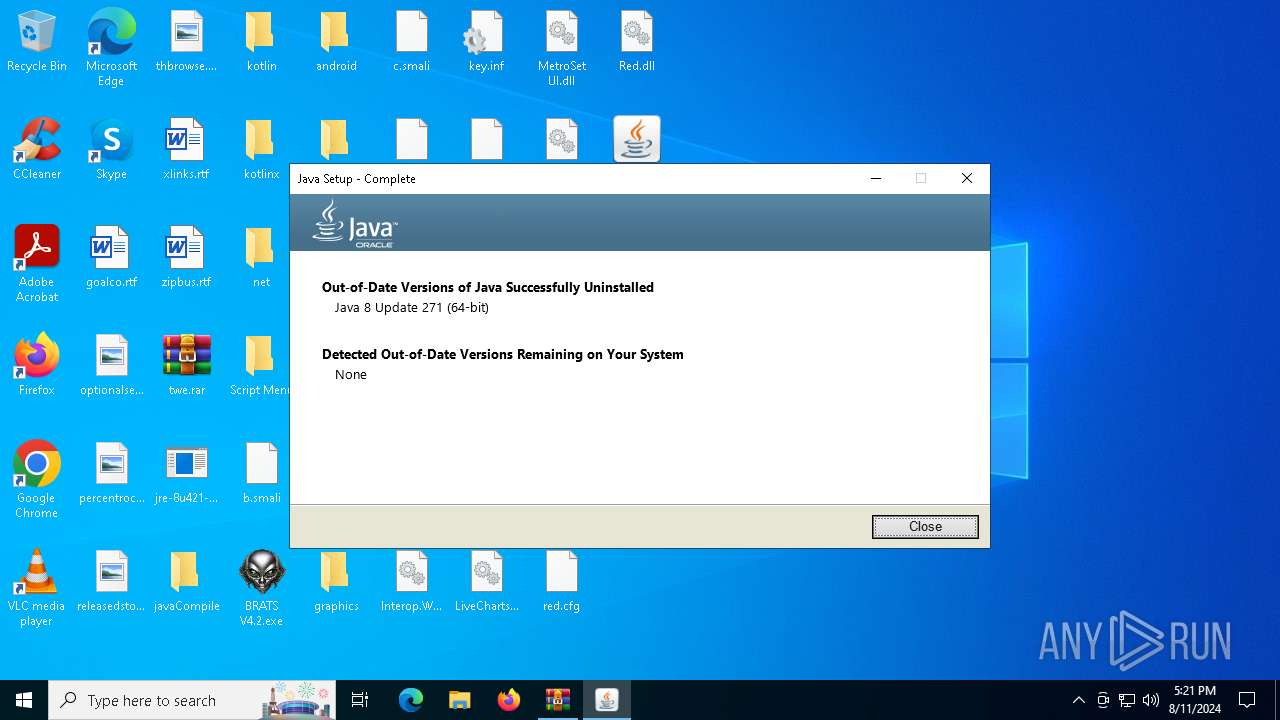Select the xlinks.rtf document icon

pyautogui.click(x=186, y=149)
